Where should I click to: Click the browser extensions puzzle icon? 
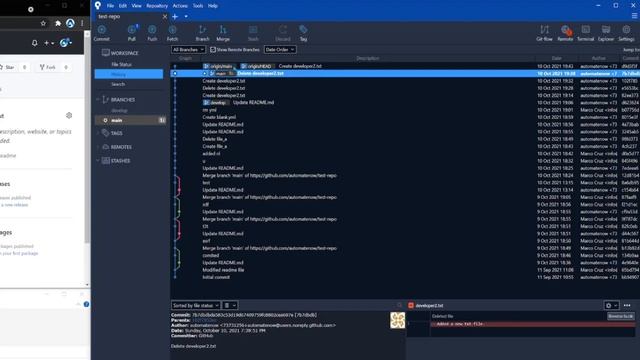(x=58, y=23)
